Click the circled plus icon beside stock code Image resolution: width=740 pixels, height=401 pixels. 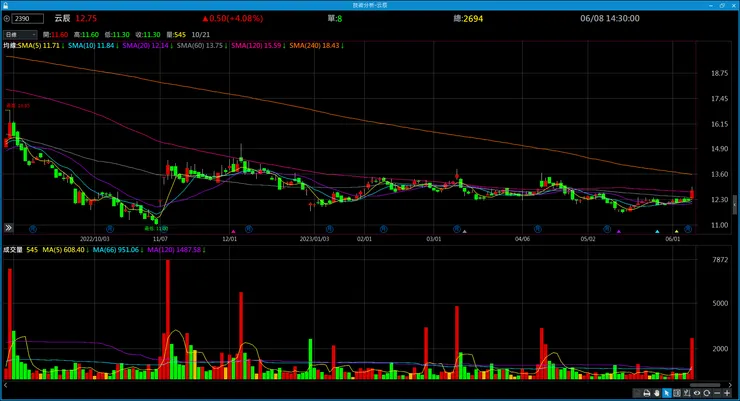(7, 19)
